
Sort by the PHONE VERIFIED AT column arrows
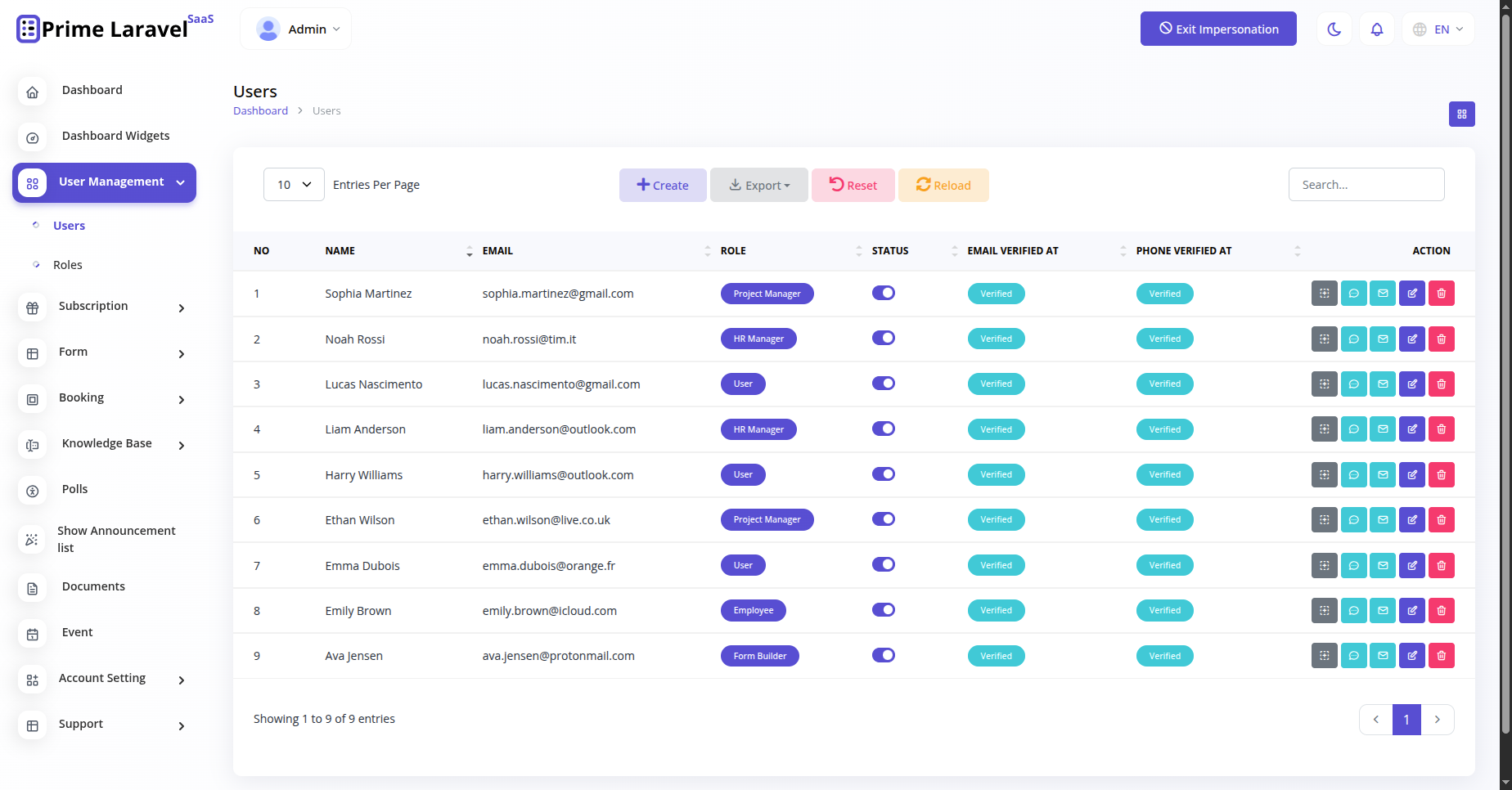[1298, 251]
